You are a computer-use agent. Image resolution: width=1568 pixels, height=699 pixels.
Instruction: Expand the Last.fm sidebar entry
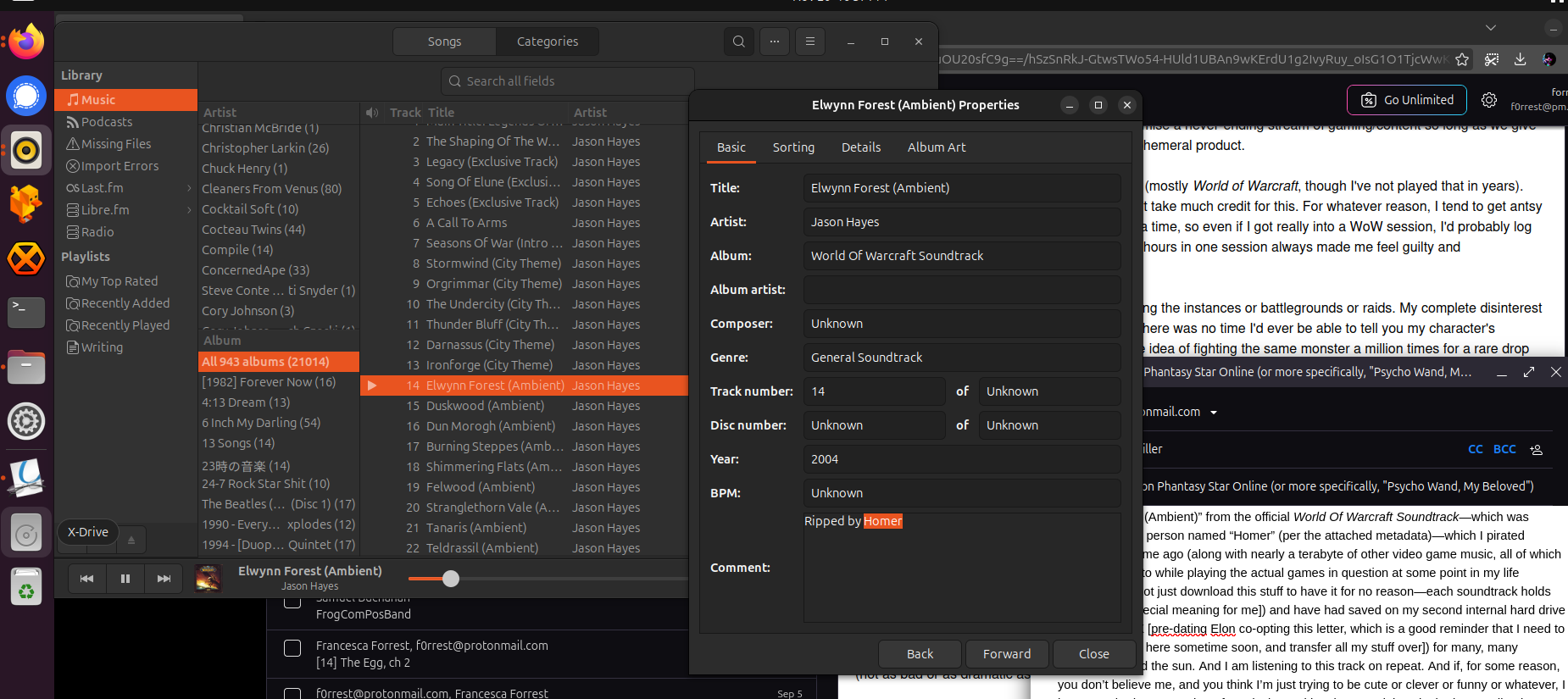pos(189,188)
